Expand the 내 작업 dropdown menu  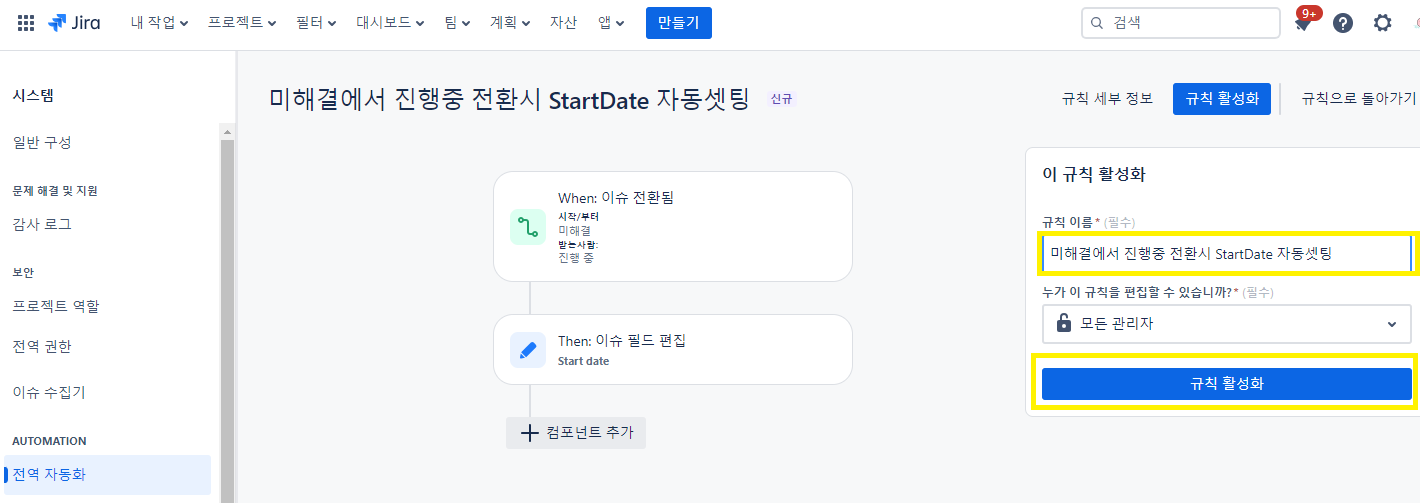159,23
